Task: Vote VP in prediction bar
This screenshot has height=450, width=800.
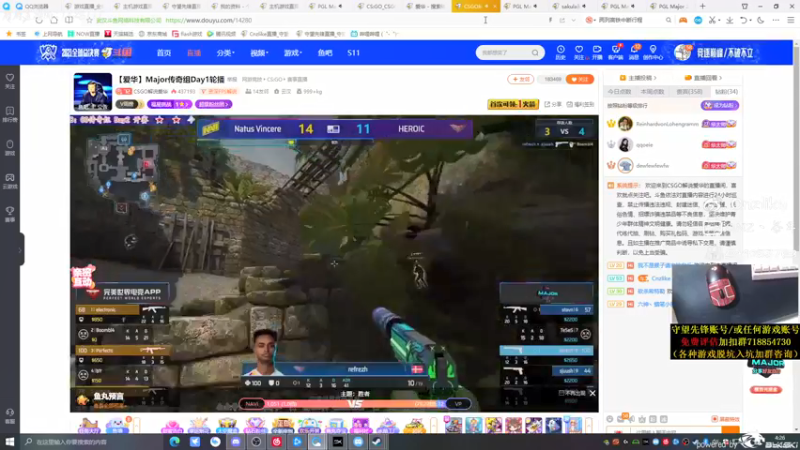Action: pyautogui.click(x=458, y=404)
